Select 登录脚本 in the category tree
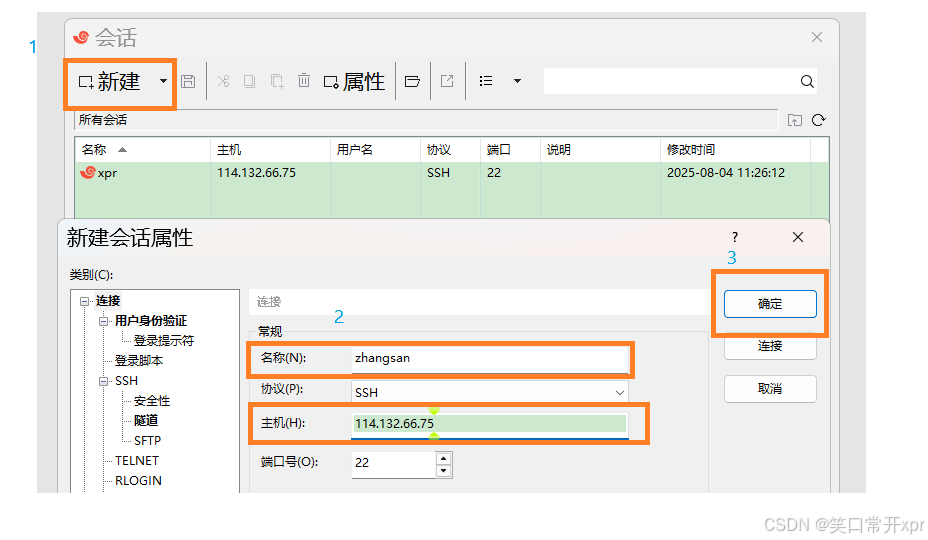 138,361
